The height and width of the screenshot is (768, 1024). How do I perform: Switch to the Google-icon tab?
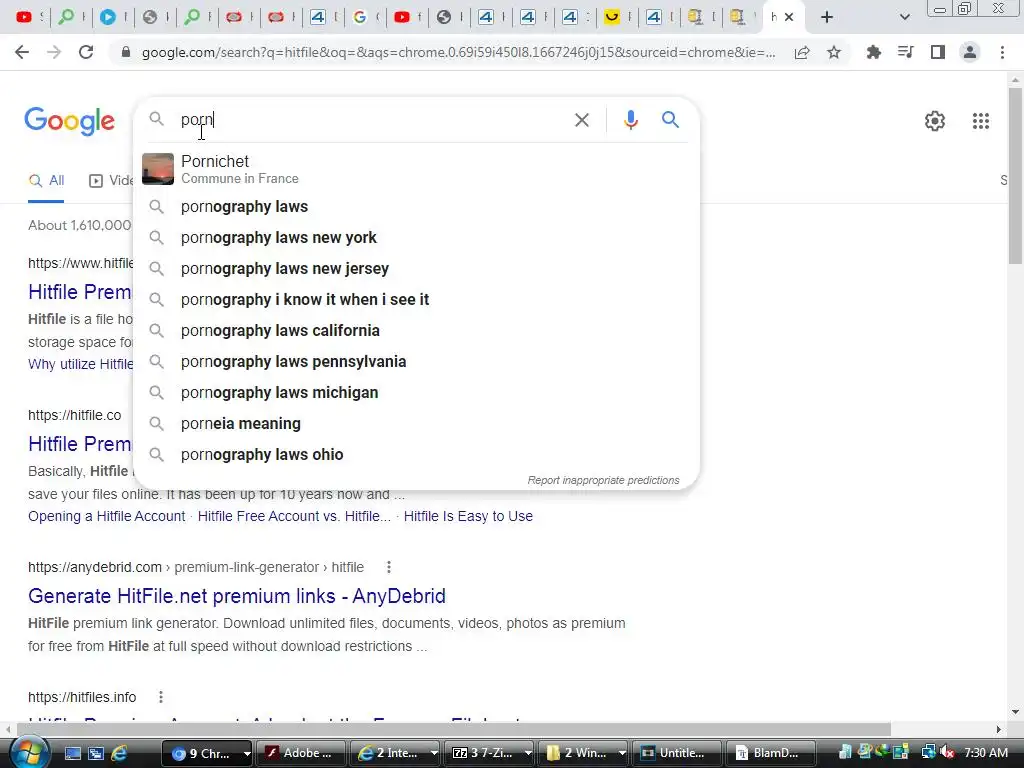click(360, 17)
